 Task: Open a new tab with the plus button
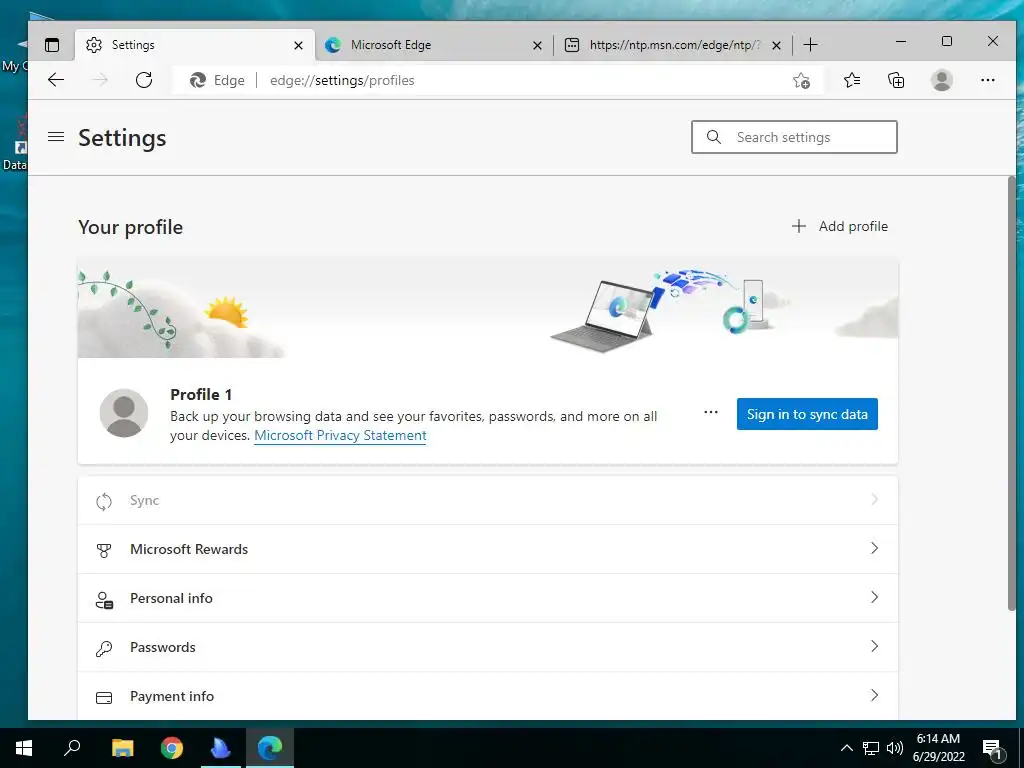click(810, 44)
